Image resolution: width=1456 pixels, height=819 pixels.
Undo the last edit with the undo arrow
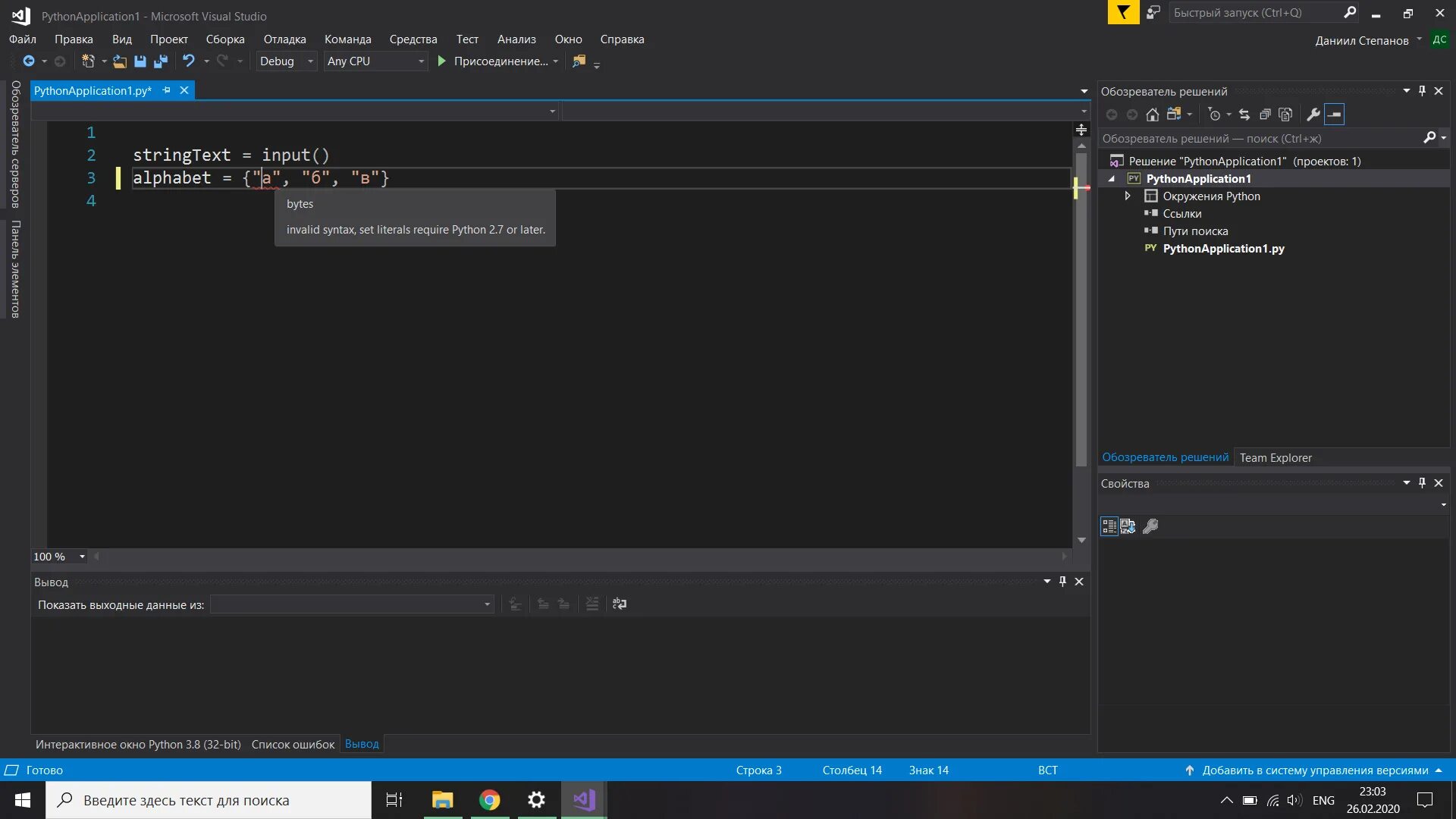tap(189, 61)
